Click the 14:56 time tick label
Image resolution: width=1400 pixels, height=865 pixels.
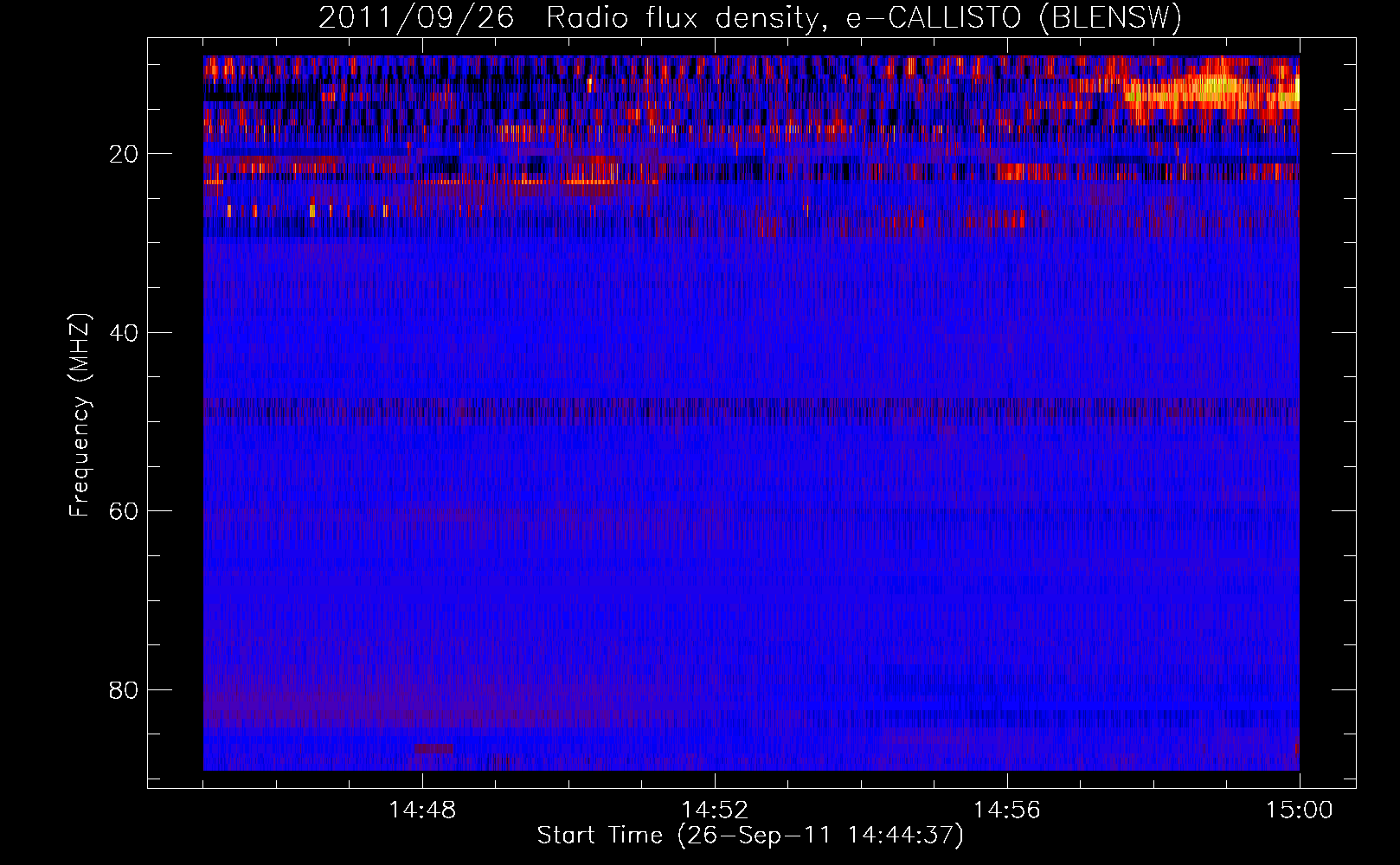click(x=1007, y=811)
